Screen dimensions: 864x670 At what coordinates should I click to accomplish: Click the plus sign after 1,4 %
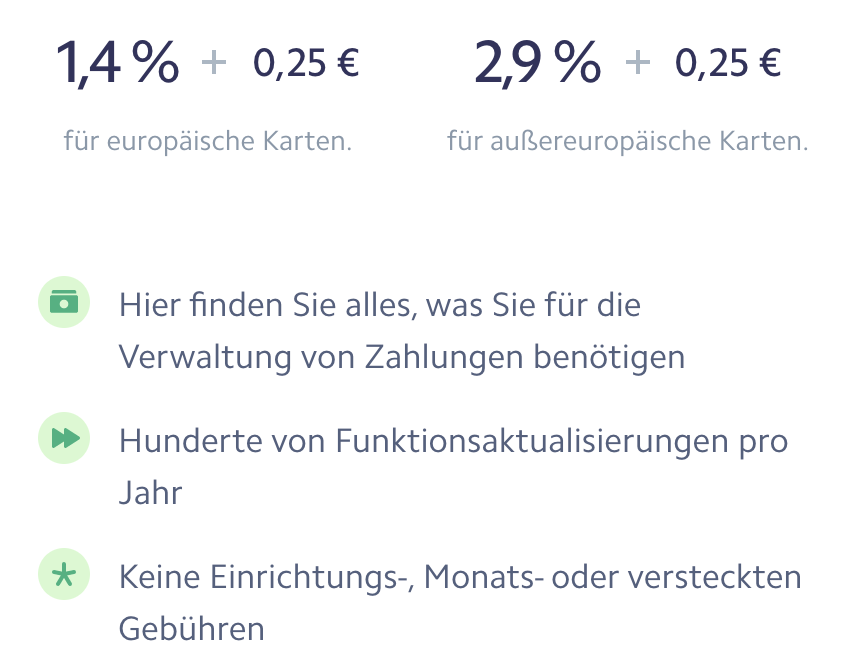click(214, 62)
